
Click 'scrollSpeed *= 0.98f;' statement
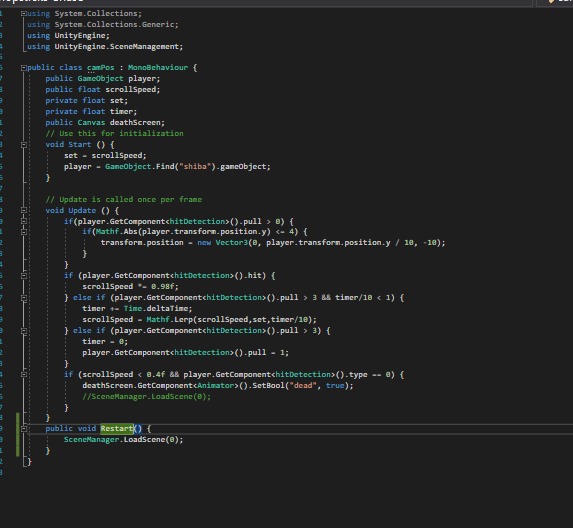130,286
